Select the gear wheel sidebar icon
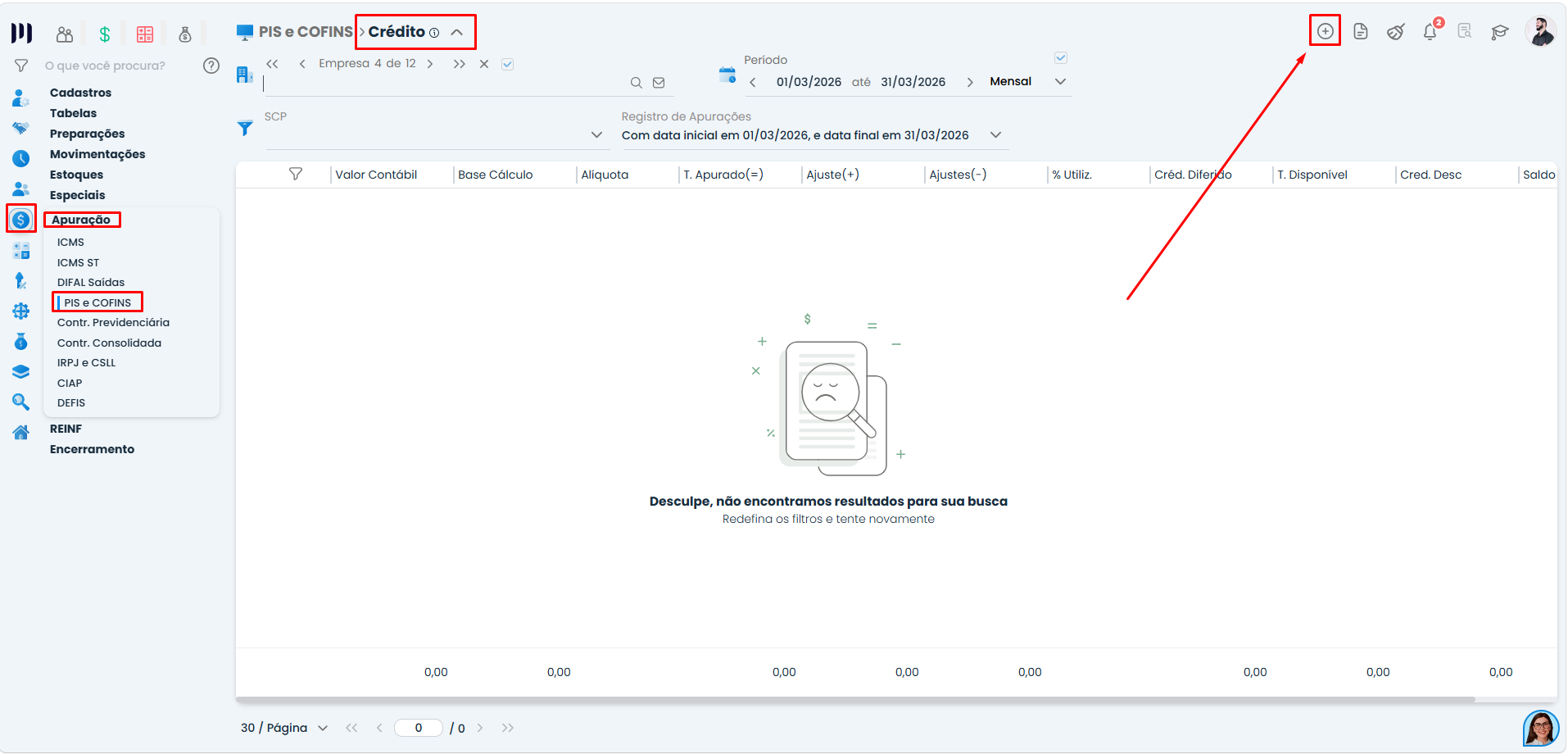 click(x=21, y=311)
